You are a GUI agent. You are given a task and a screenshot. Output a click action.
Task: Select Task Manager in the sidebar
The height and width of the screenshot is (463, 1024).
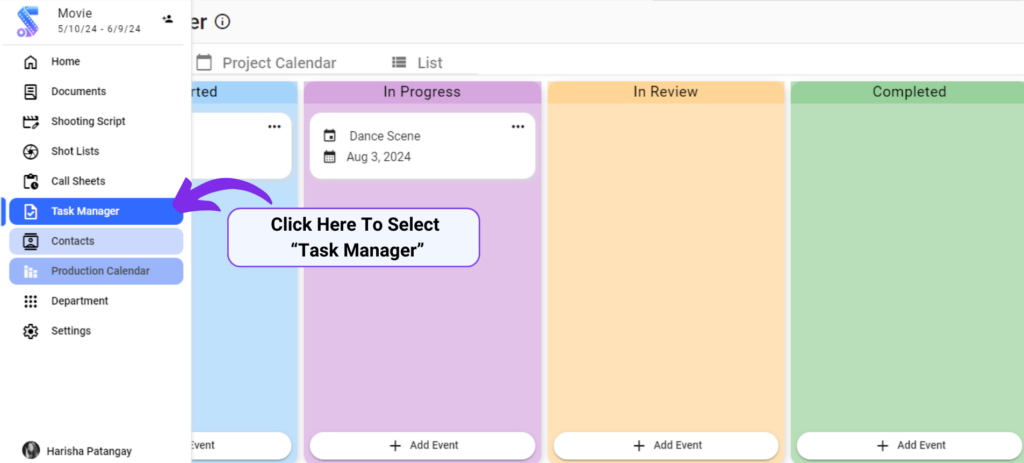point(96,212)
